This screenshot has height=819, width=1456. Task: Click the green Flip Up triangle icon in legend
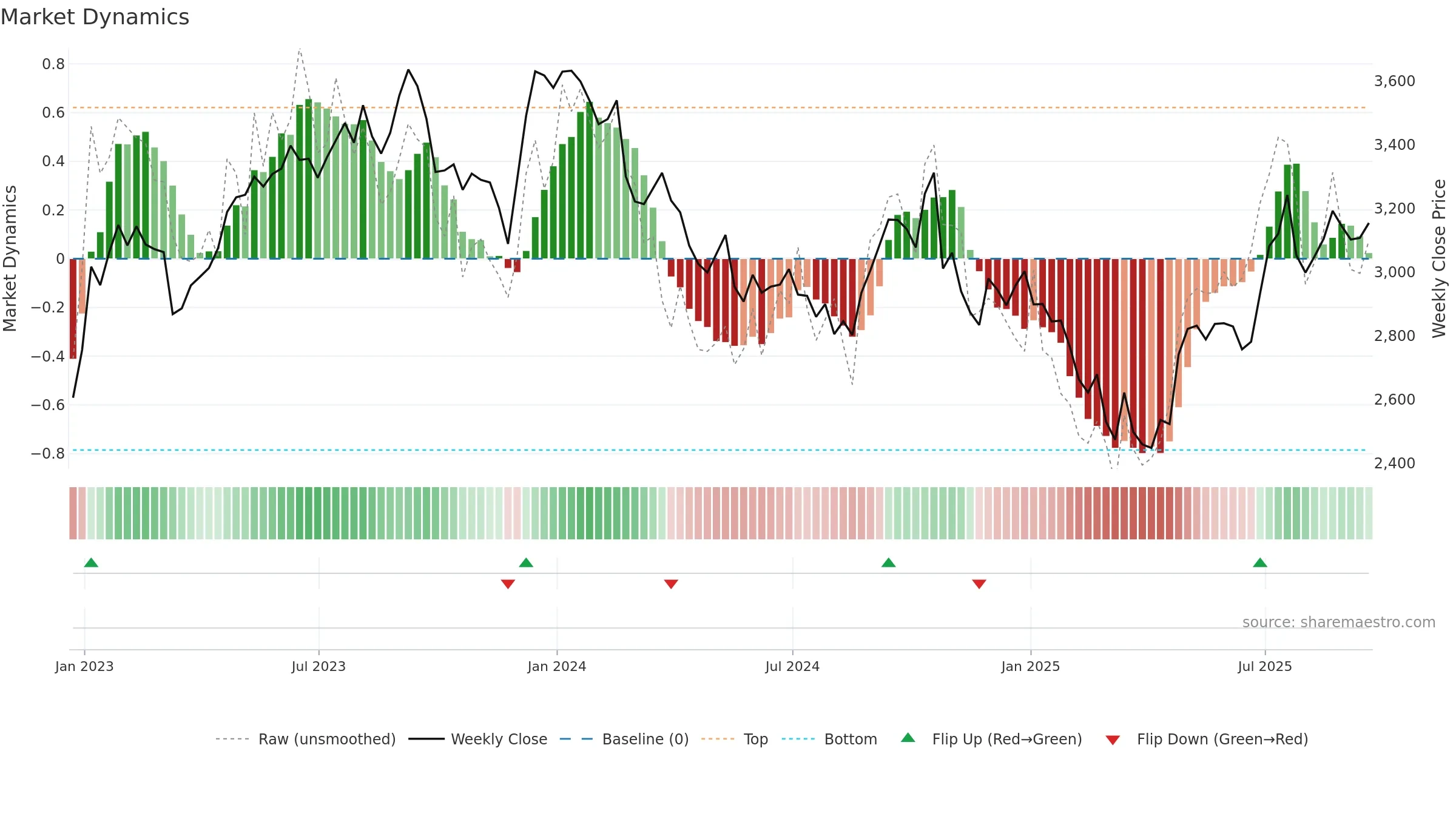tap(908, 738)
